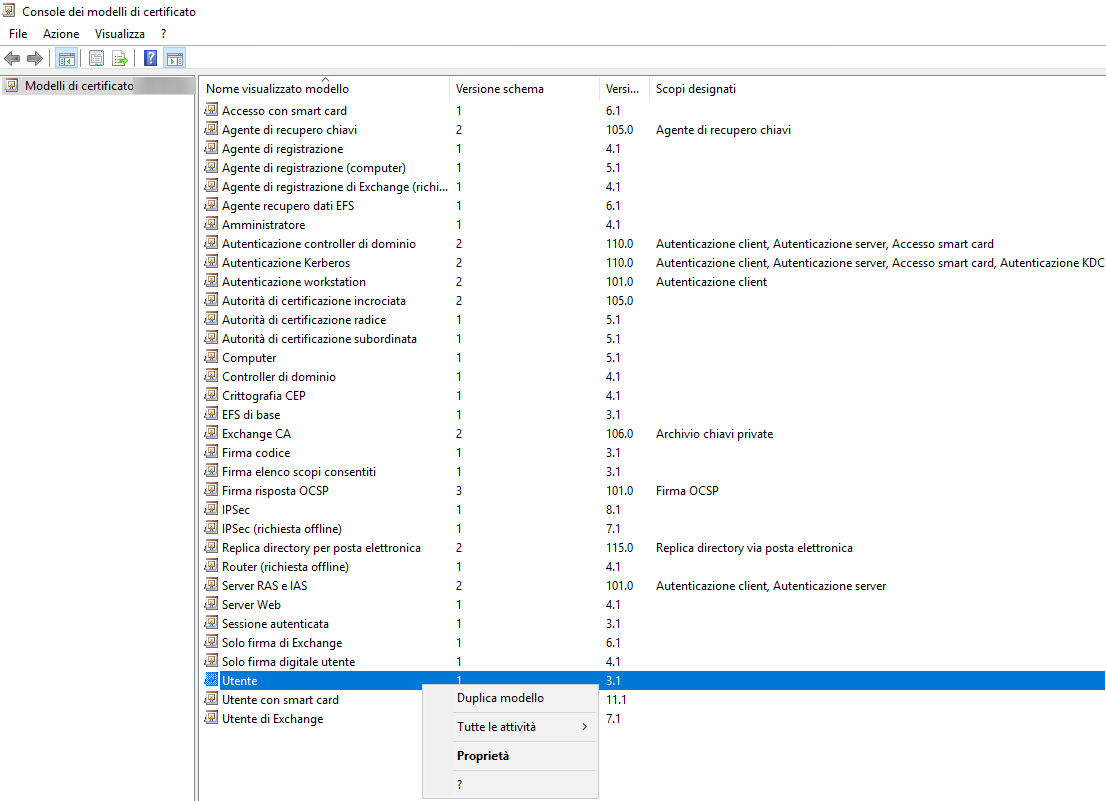Toggle the Show/Hide console tree button

(67, 59)
